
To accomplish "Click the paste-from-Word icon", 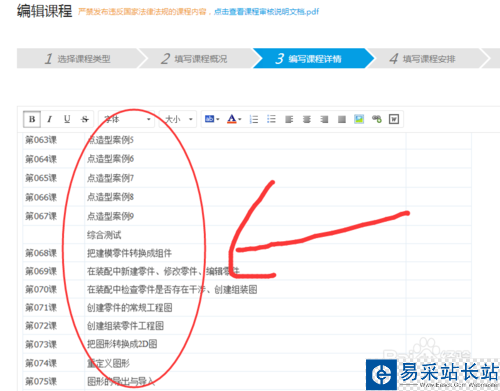I will coord(394,119).
